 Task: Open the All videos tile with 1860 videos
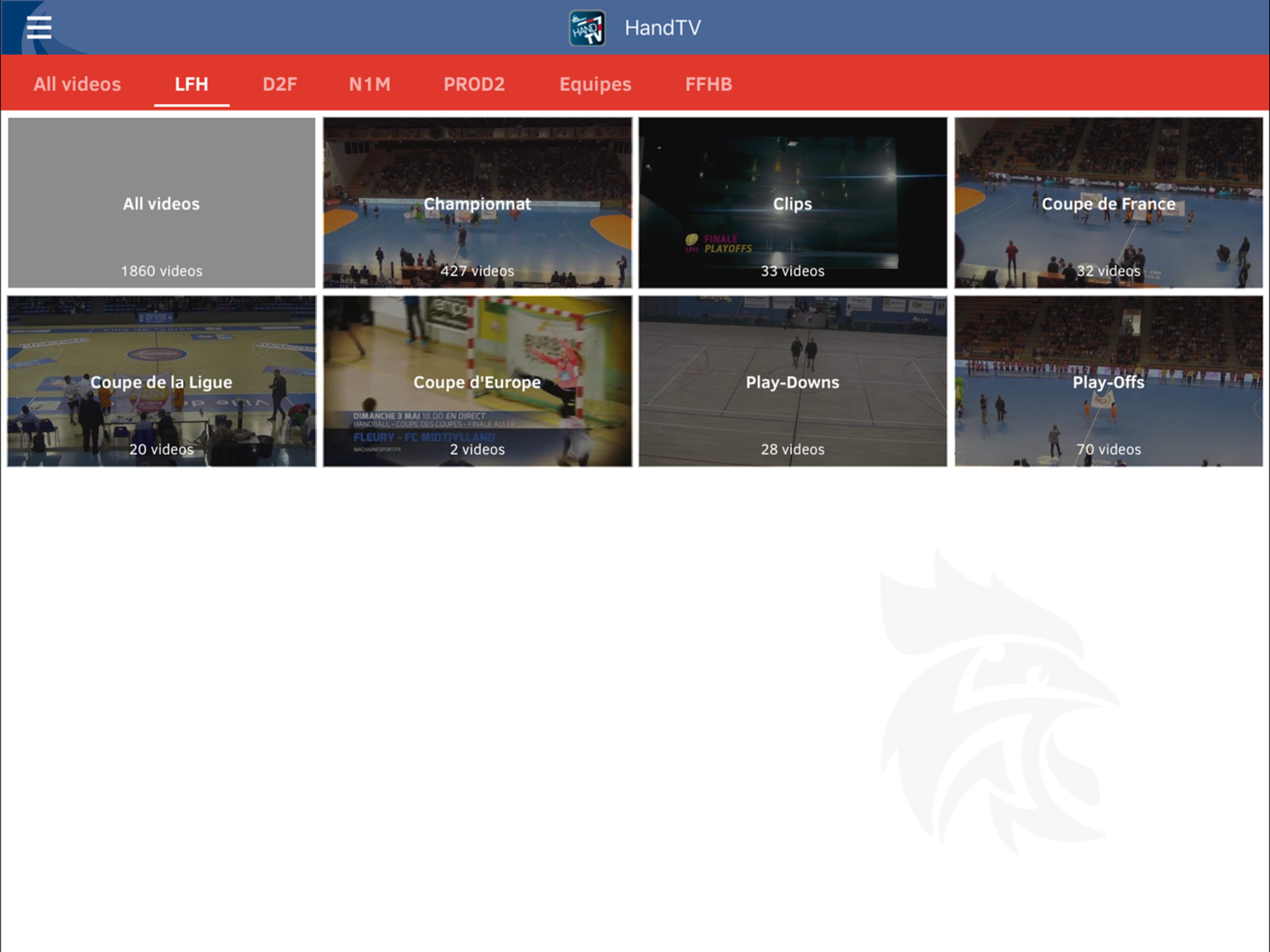tap(161, 203)
